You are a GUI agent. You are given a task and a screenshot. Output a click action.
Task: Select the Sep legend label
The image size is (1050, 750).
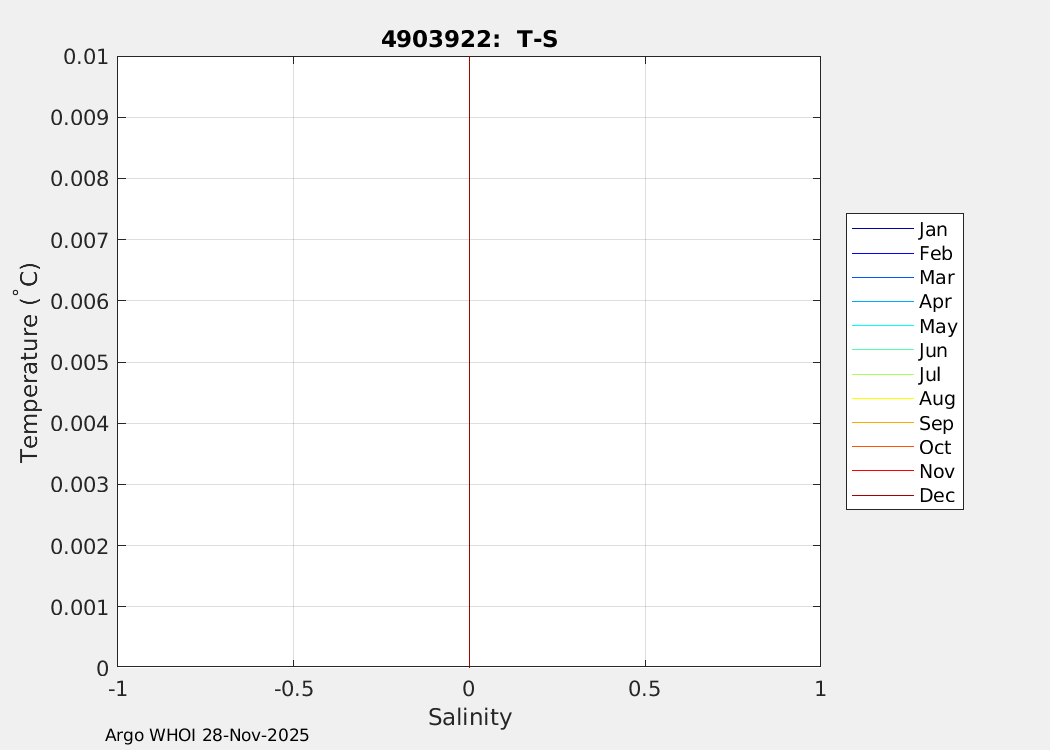[935, 423]
